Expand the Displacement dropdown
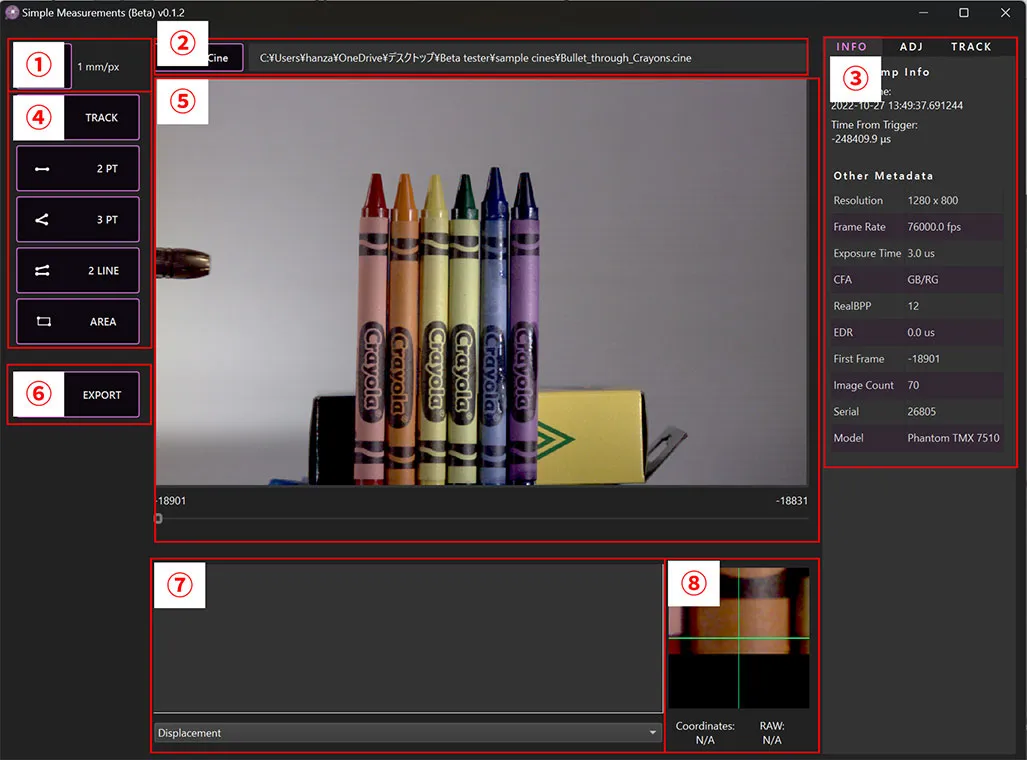Viewport: 1027px width, 760px height. pos(407,733)
